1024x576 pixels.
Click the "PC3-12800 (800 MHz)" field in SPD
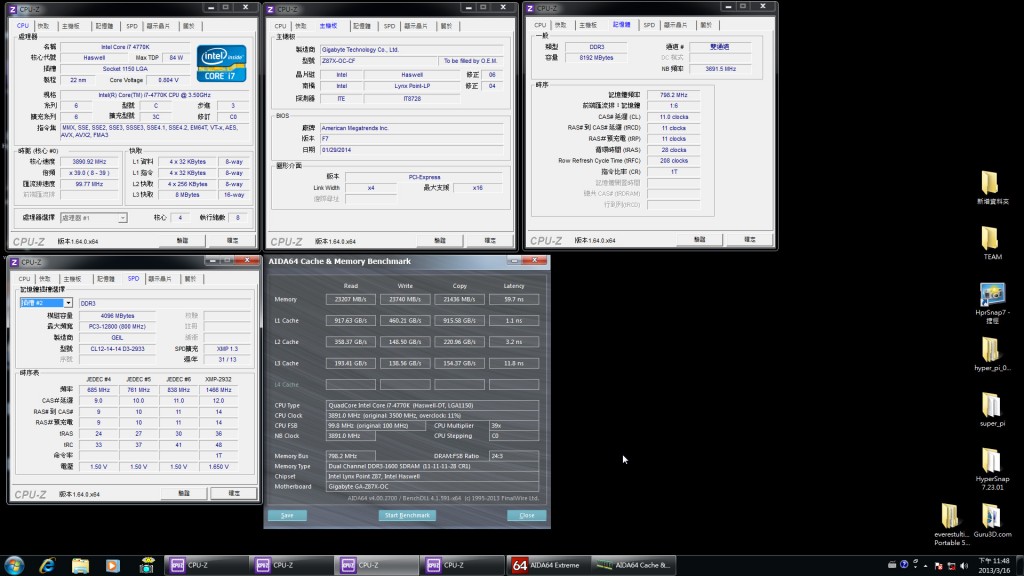117,327
